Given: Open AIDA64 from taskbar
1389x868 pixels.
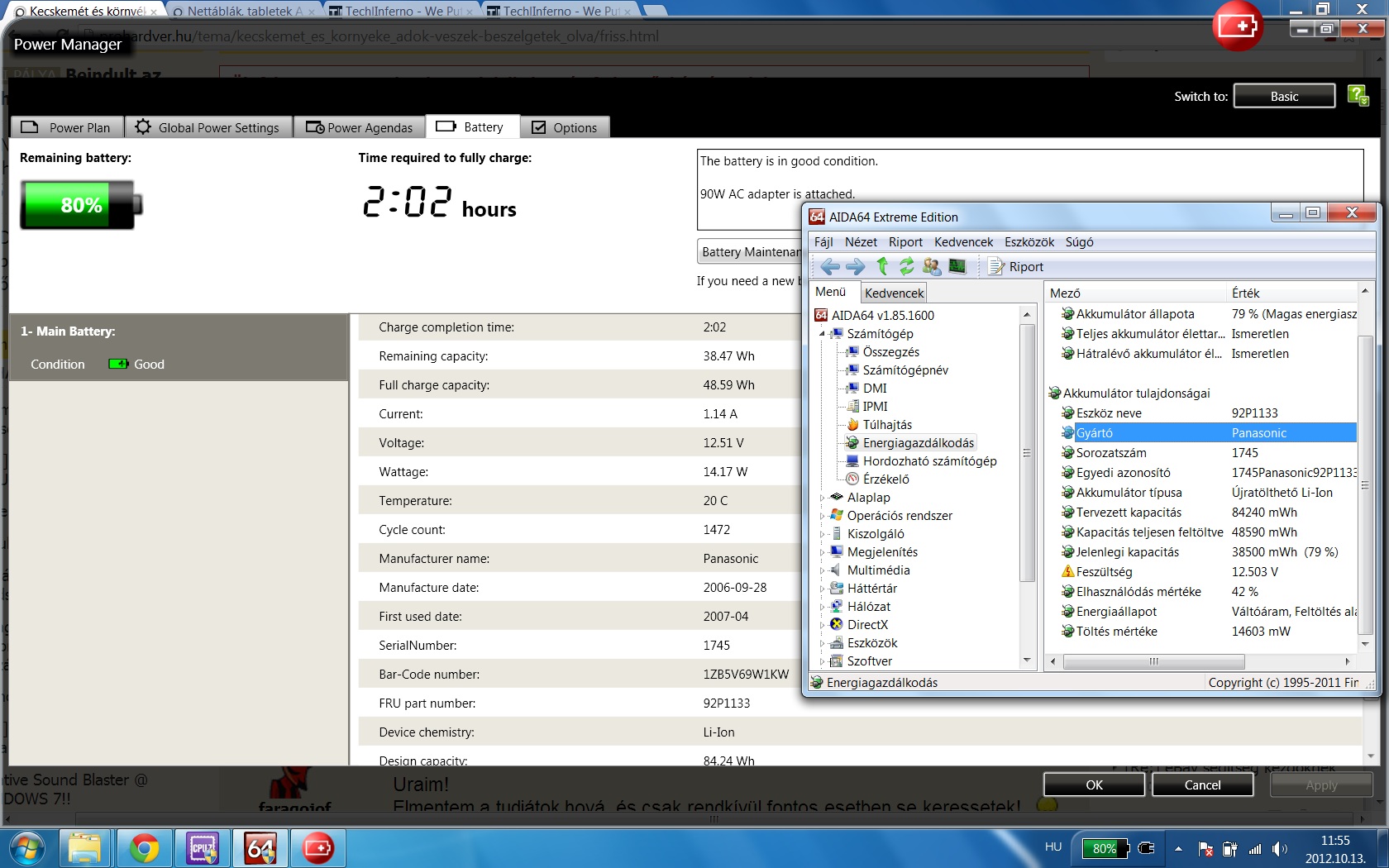Looking at the screenshot, I should tap(260, 848).
